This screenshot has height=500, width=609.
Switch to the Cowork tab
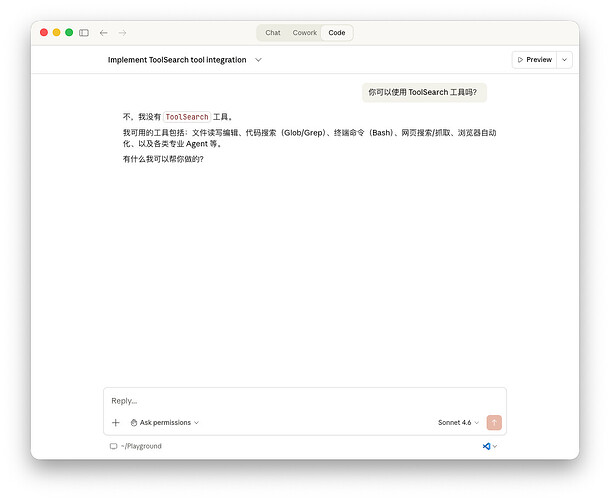coord(304,33)
